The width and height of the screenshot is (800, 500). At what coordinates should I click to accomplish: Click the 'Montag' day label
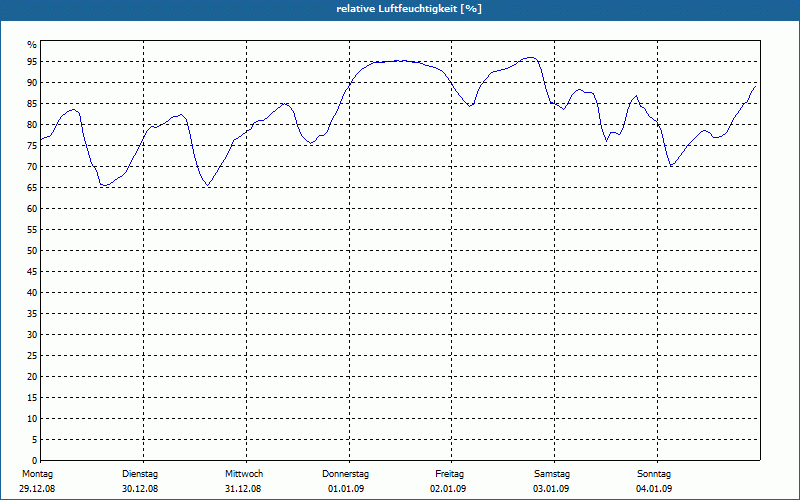tap(37, 474)
